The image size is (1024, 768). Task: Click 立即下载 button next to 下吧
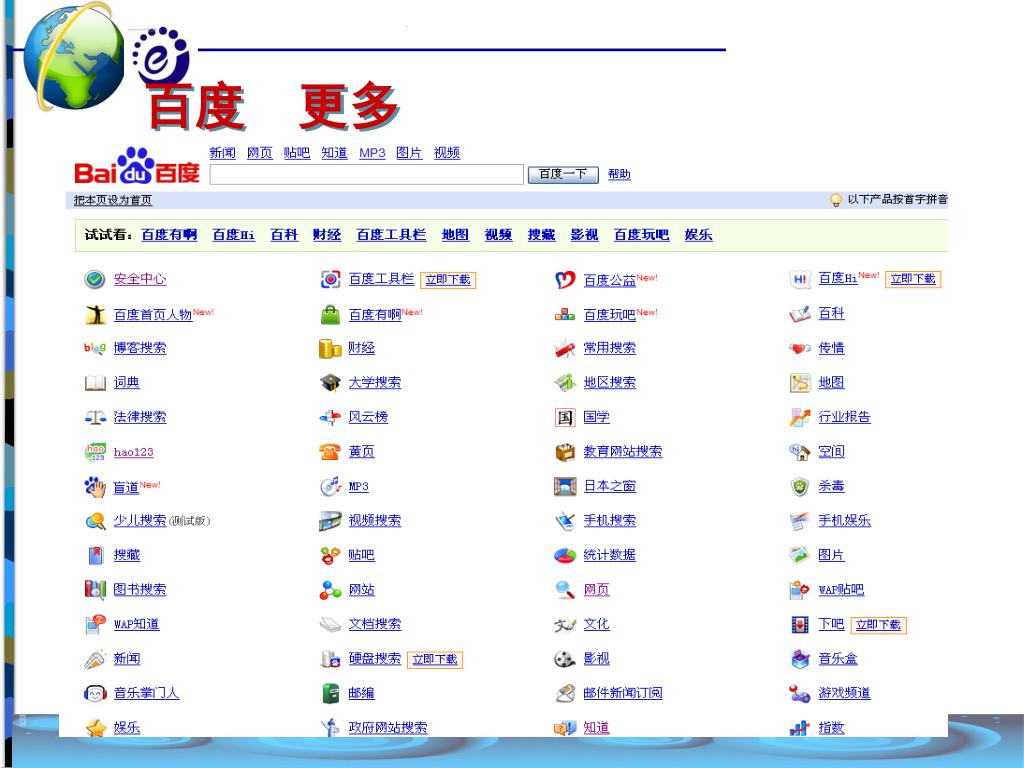tap(878, 625)
